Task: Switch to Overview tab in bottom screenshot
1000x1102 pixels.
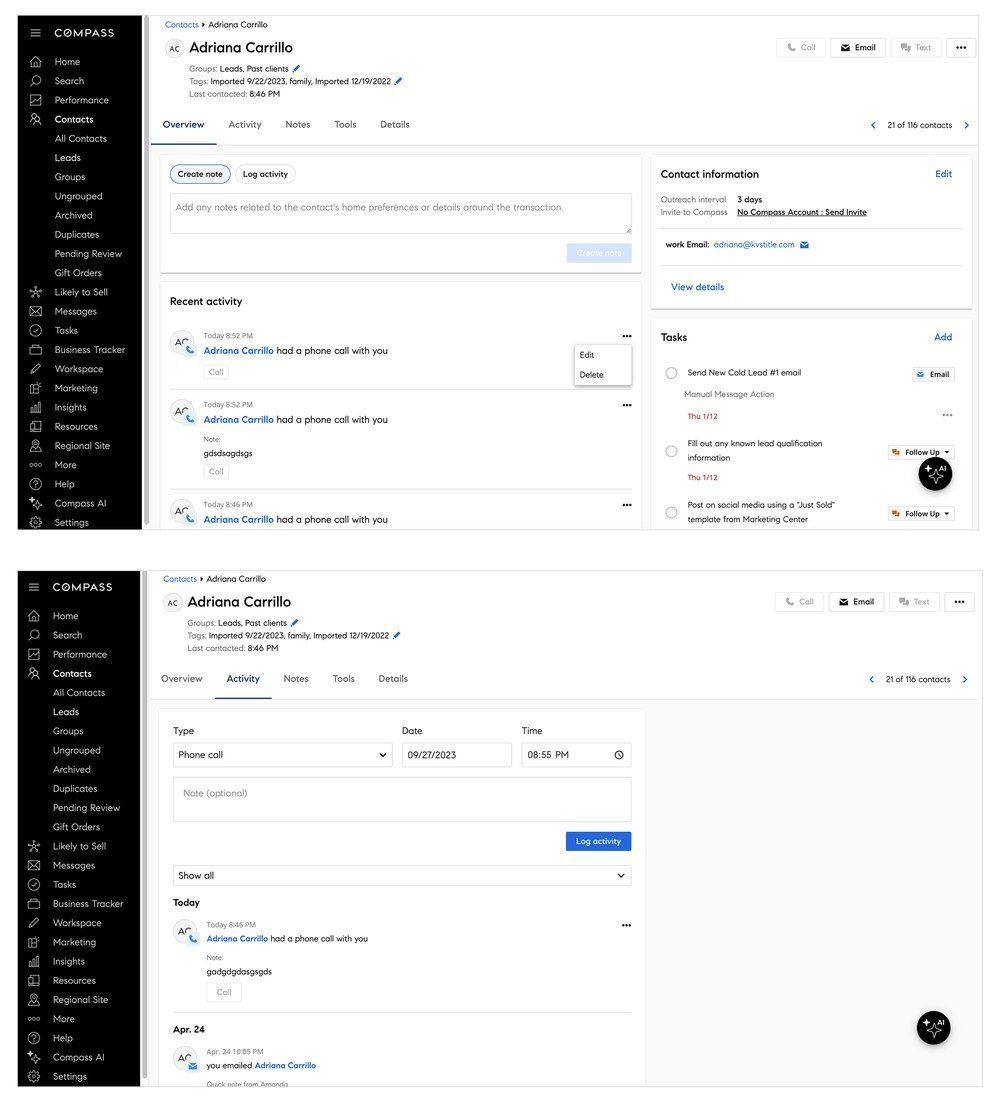Action: coord(181,679)
